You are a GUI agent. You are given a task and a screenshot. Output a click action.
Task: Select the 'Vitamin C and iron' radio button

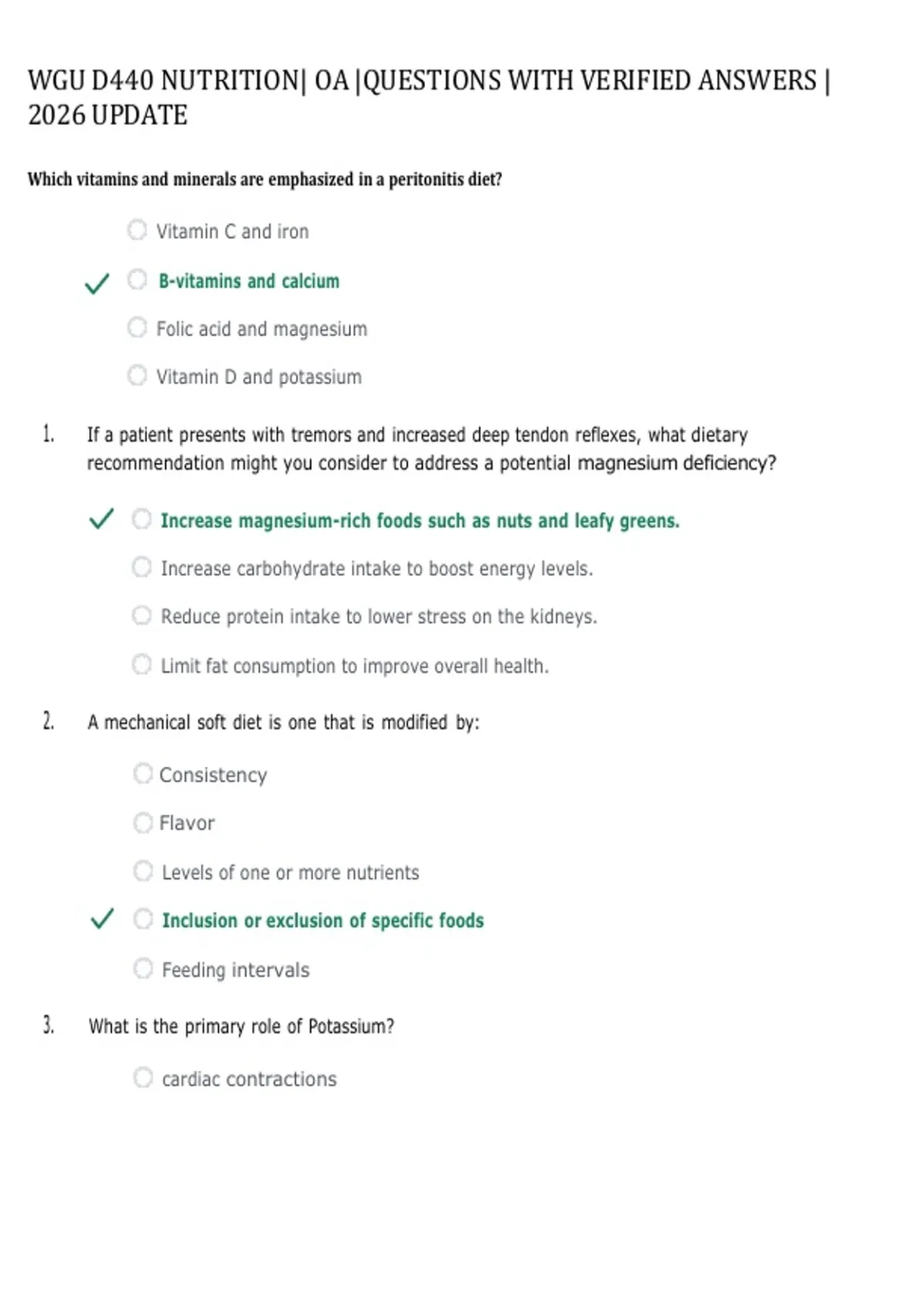coord(137,230)
